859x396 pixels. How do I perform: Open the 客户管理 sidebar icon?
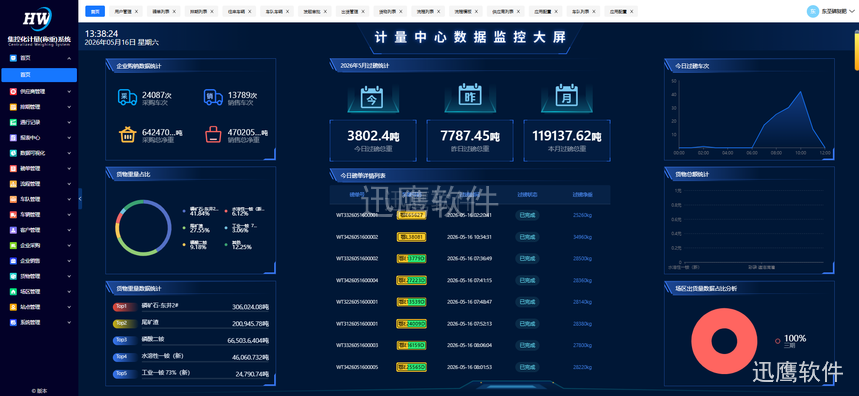13,230
